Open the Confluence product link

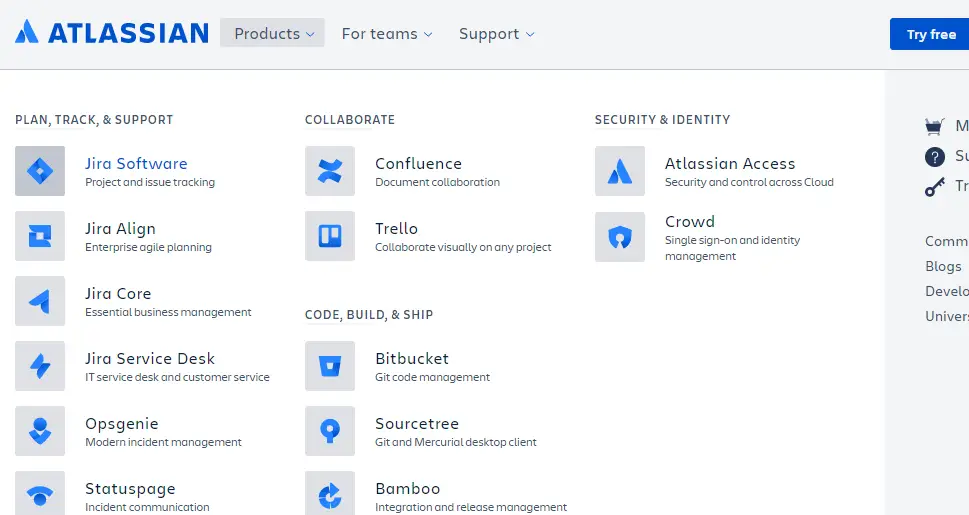tap(418, 164)
